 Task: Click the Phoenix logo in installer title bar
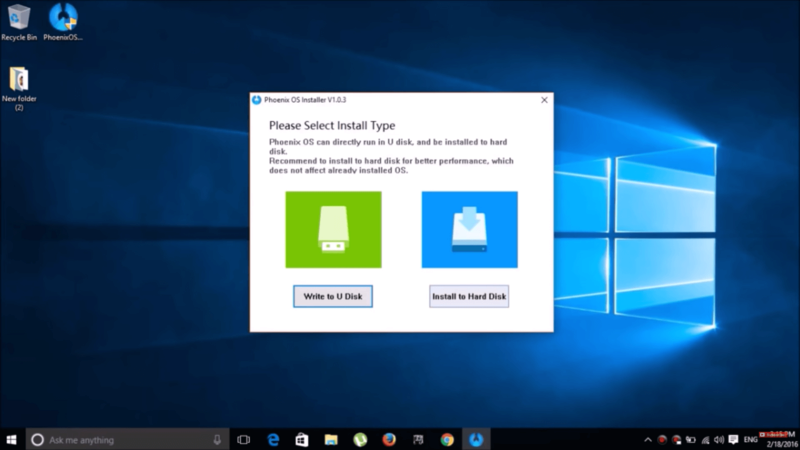(257, 100)
